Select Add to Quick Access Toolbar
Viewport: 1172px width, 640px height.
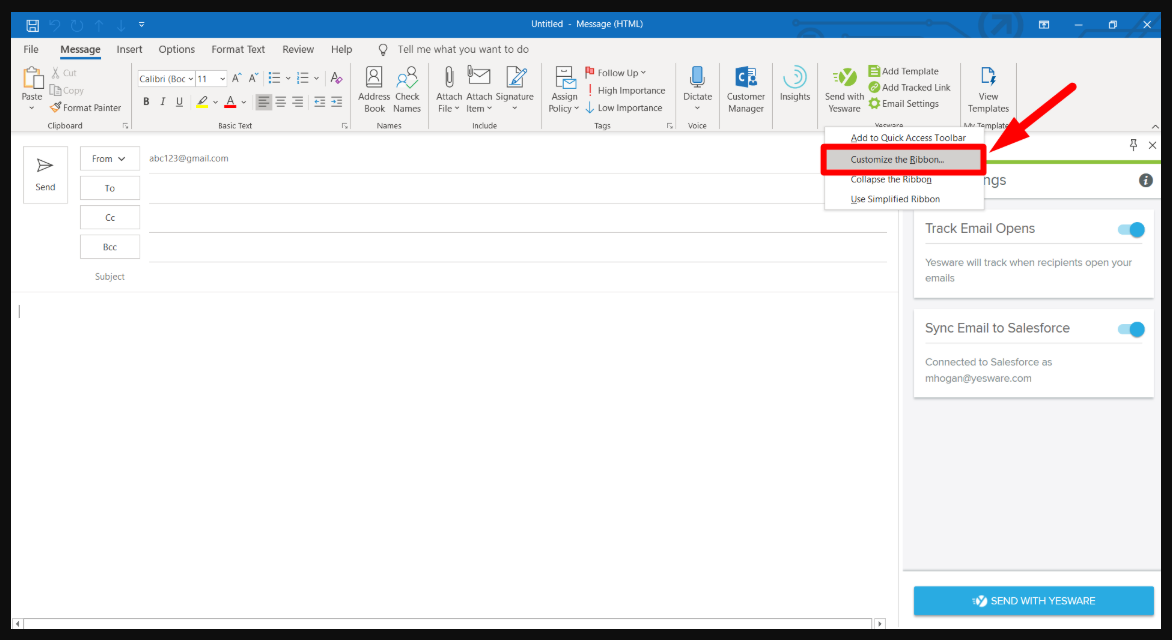(904, 138)
